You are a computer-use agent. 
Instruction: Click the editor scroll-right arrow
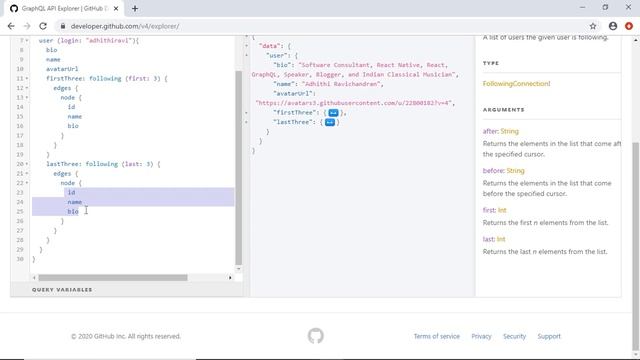tap(230, 278)
